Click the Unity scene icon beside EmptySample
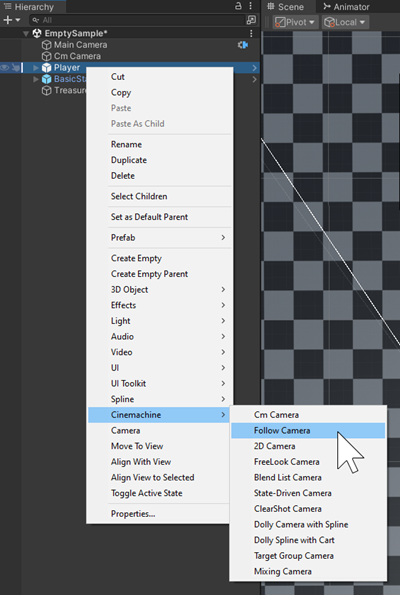Viewport: 400px width, 595px height. click(37, 33)
